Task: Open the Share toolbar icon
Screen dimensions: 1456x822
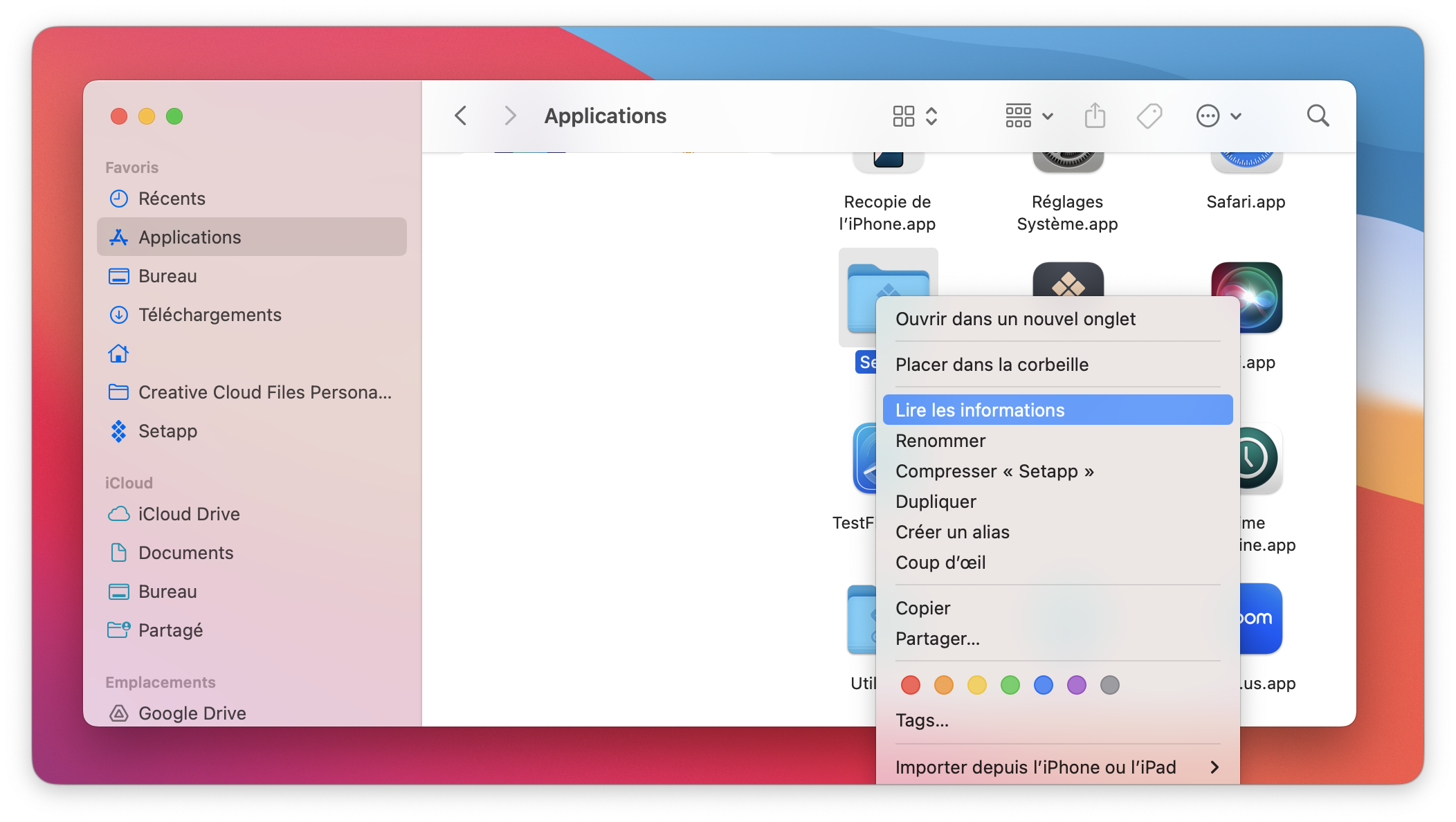Action: pyautogui.click(x=1094, y=116)
